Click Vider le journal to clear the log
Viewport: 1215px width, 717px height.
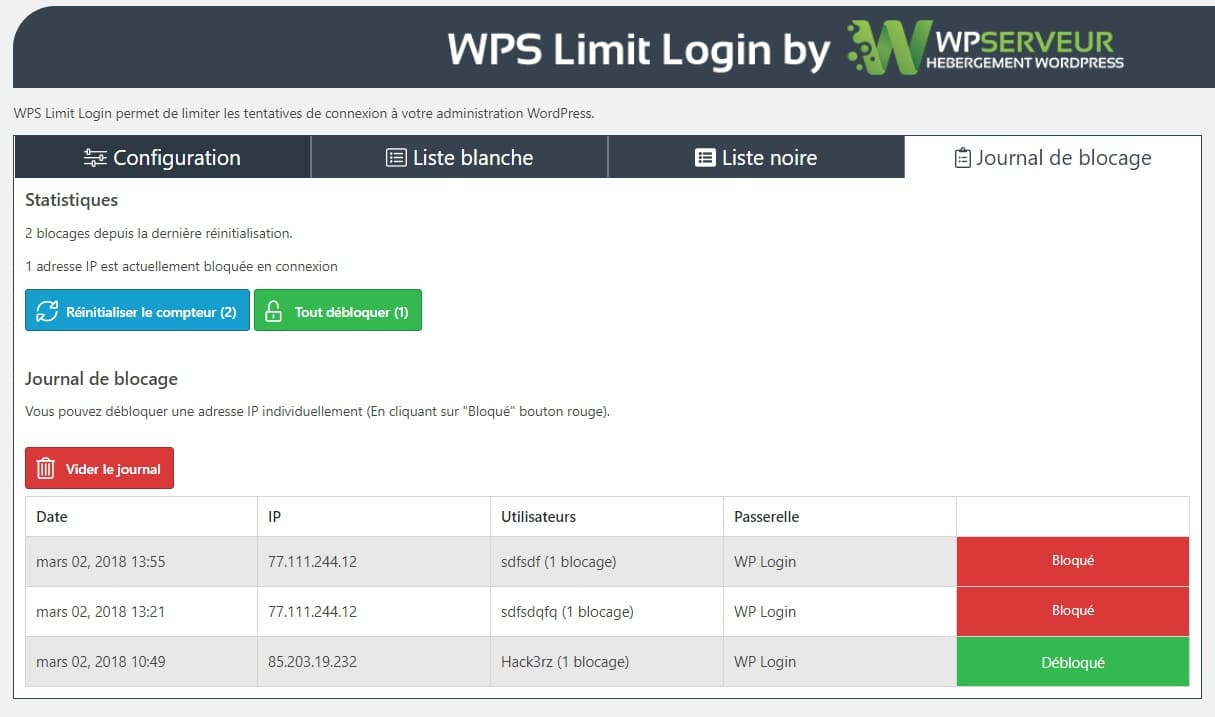(x=99, y=467)
